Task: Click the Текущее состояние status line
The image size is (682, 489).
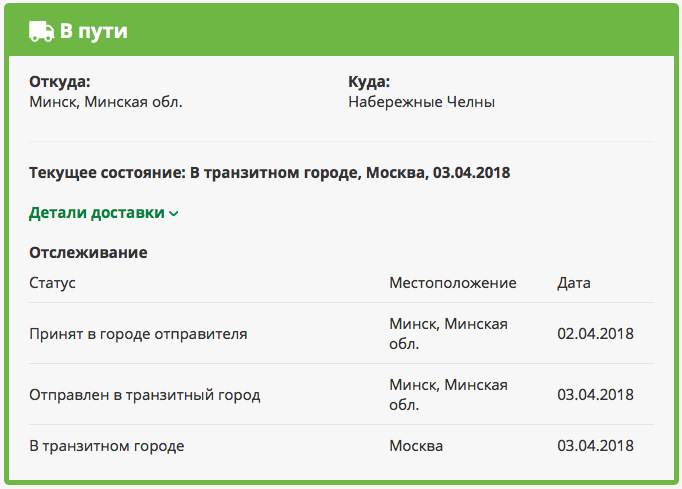Action: coord(270,172)
